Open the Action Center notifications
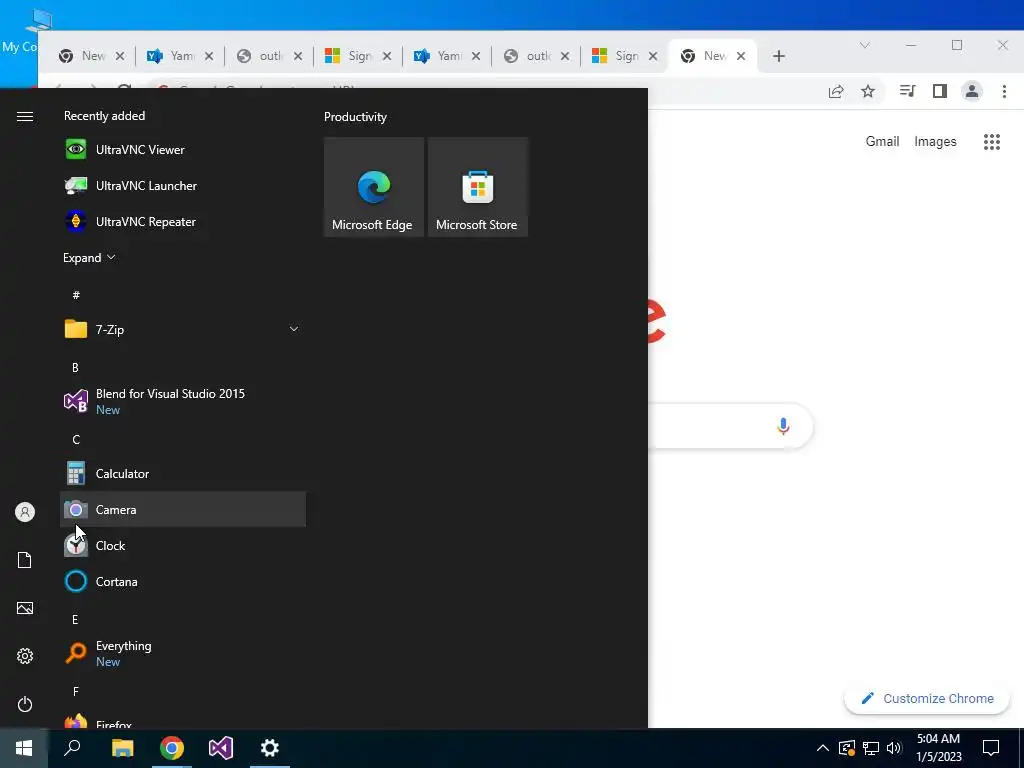 pyautogui.click(x=991, y=748)
